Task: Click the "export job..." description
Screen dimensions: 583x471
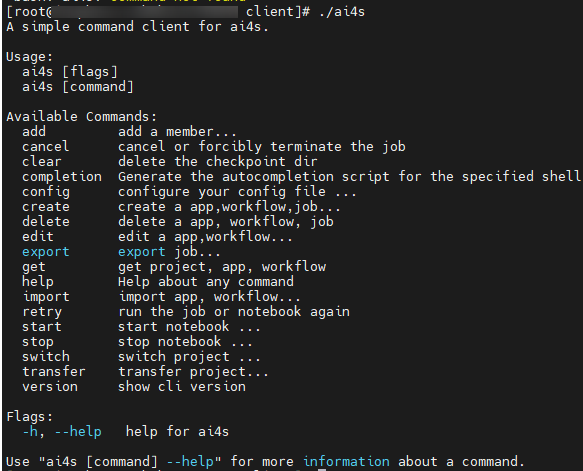Action: 169,252
